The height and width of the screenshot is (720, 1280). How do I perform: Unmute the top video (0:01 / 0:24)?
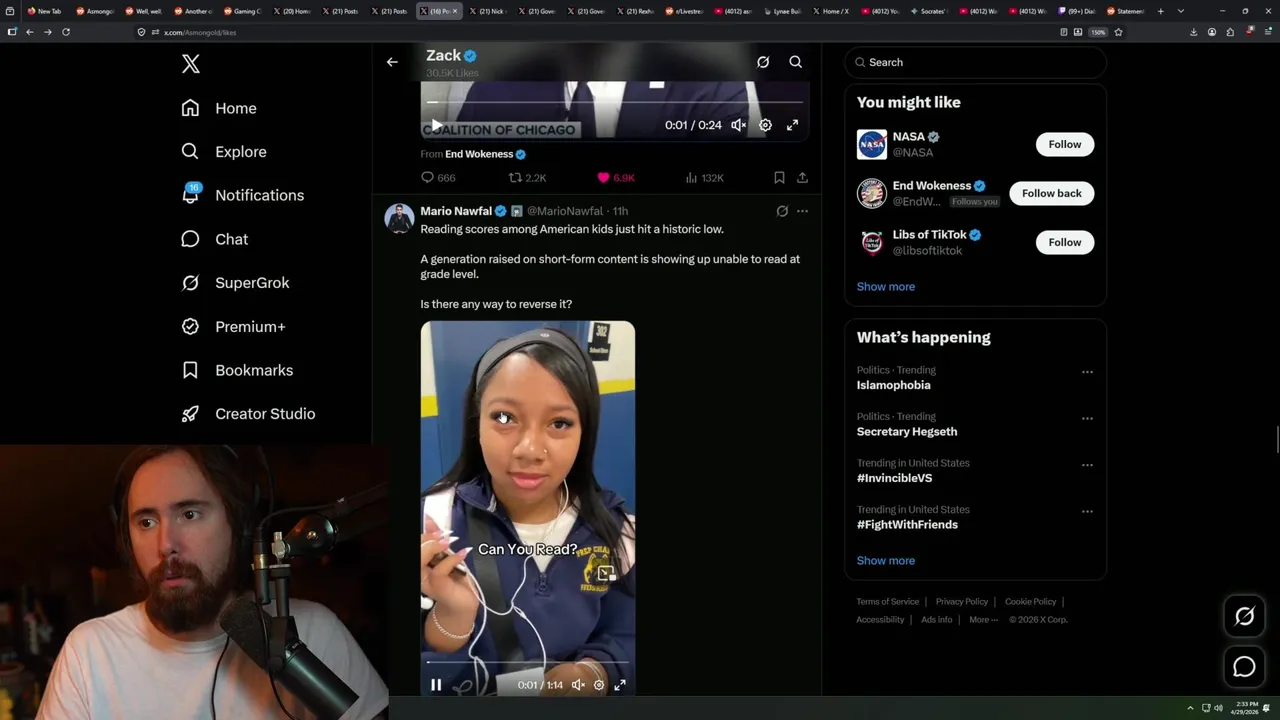(x=738, y=125)
